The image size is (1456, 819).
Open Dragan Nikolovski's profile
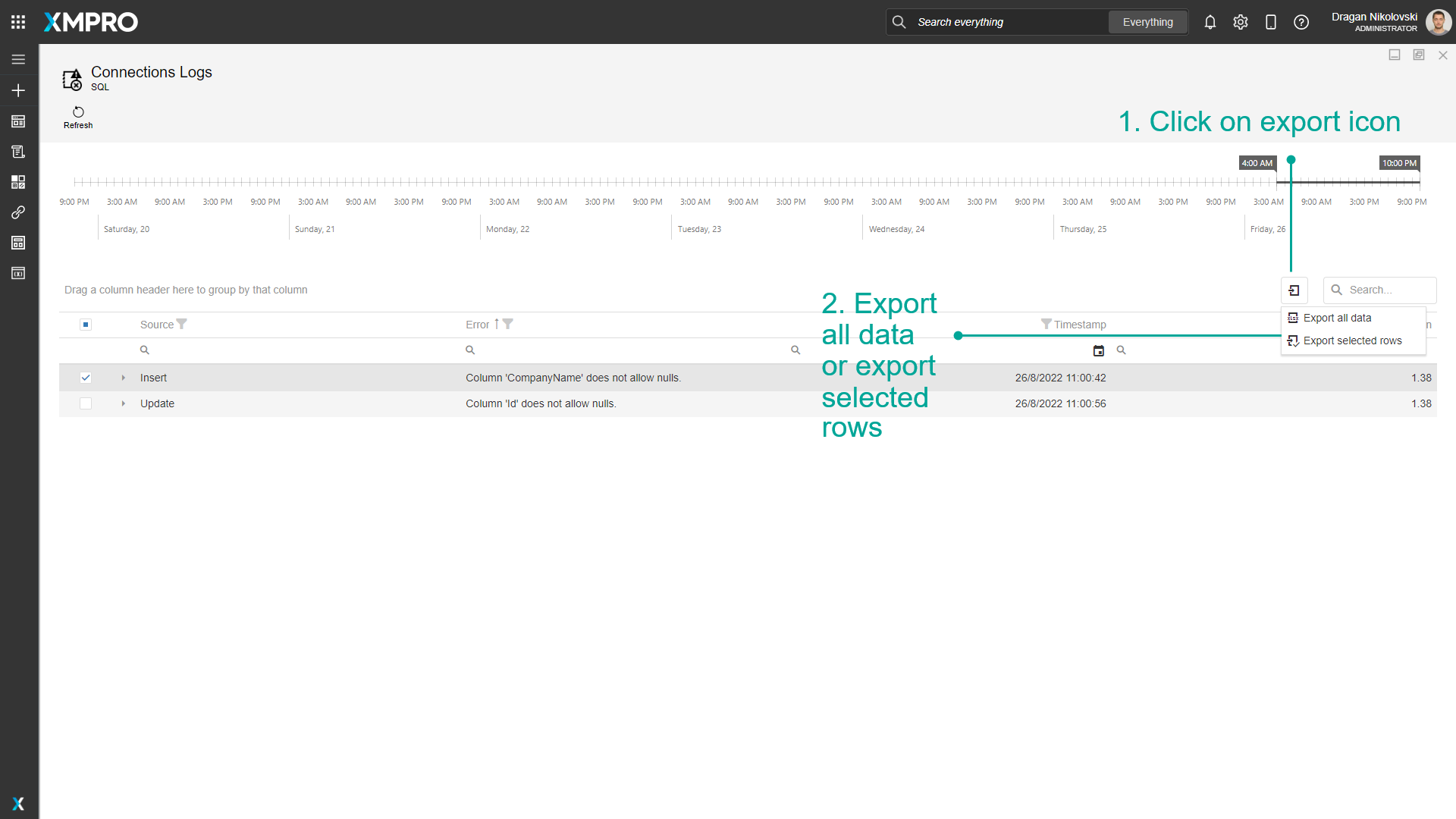[1439, 22]
